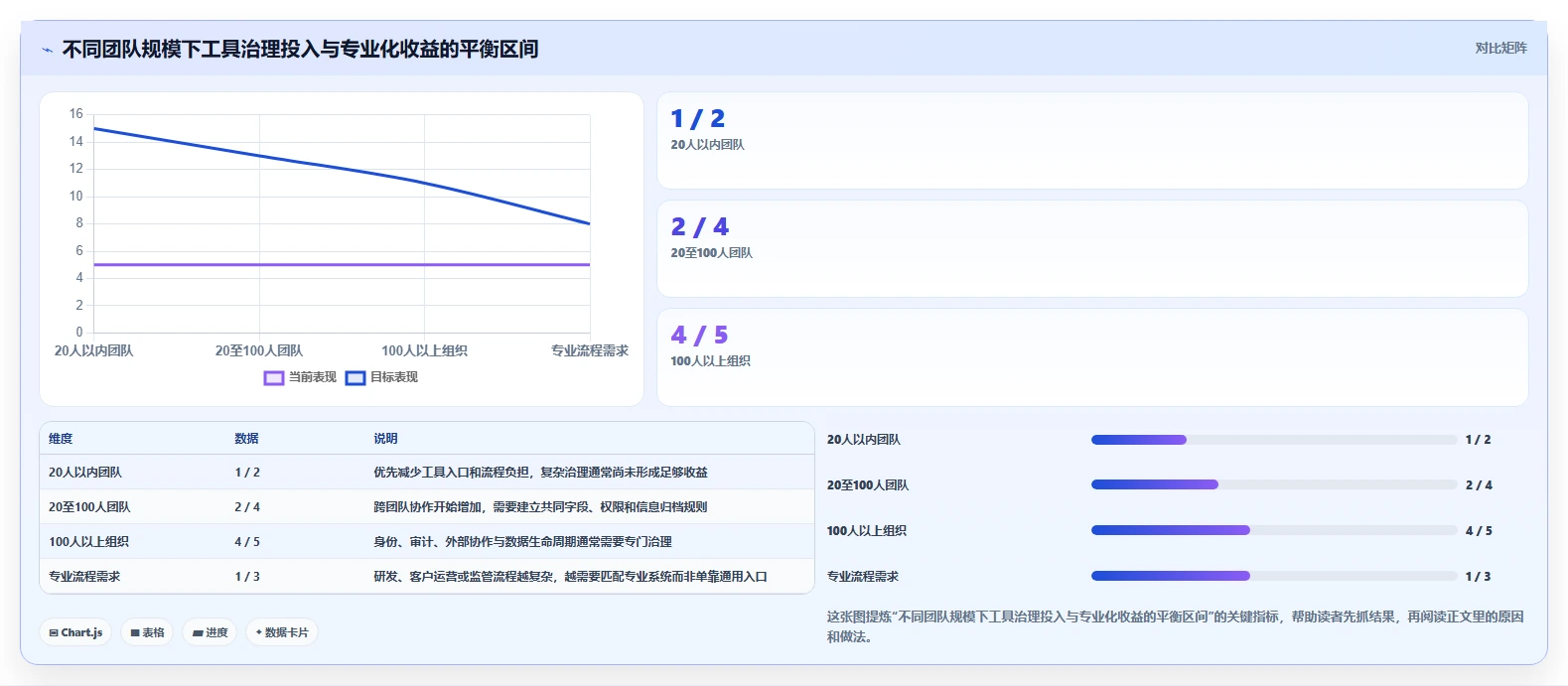Toggle the 当前表现 legend swatch
This screenshot has height=686, width=1568.
point(274,378)
